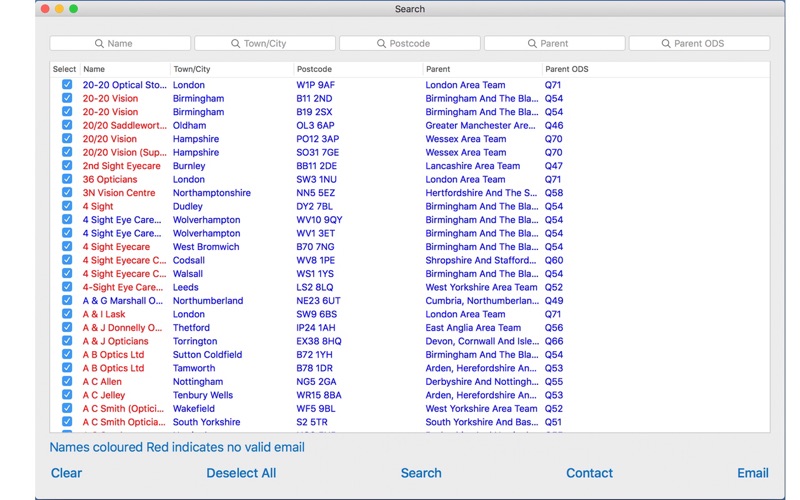The height and width of the screenshot is (500, 800).
Task: Click the Email button
Action: click(753, 473)
